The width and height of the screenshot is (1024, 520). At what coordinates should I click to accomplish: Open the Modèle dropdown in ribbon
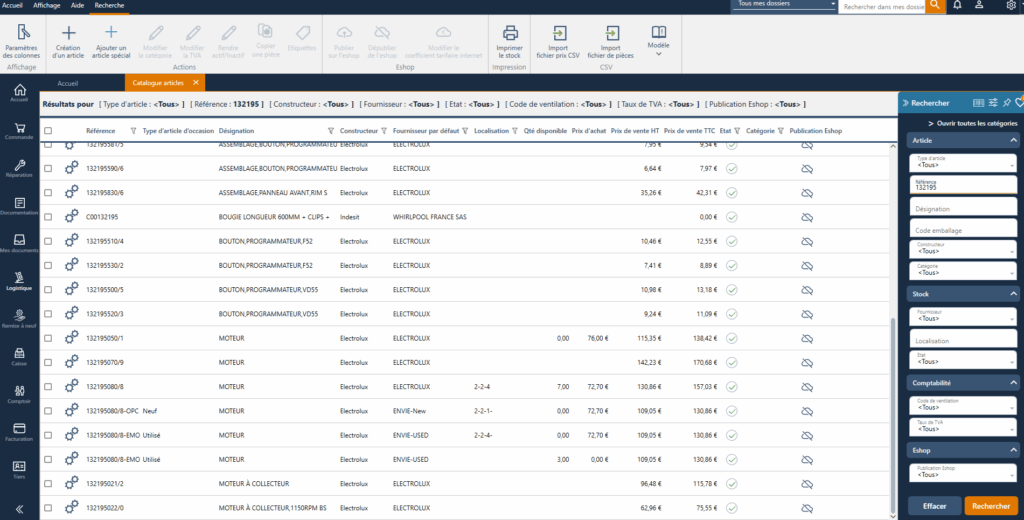click(658, 39)
